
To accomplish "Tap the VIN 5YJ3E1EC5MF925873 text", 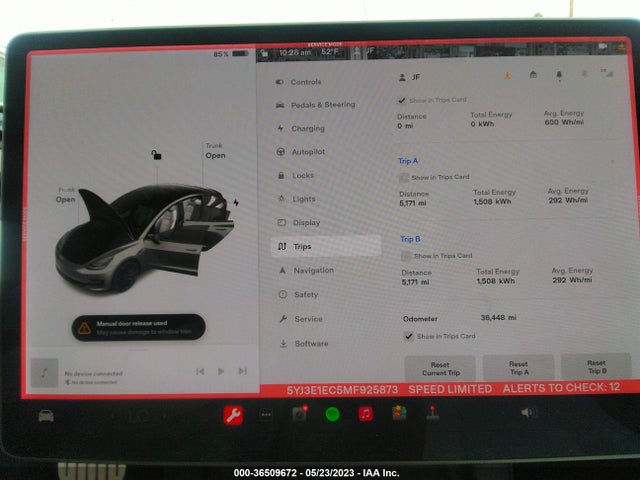I will tap(342, 390).
